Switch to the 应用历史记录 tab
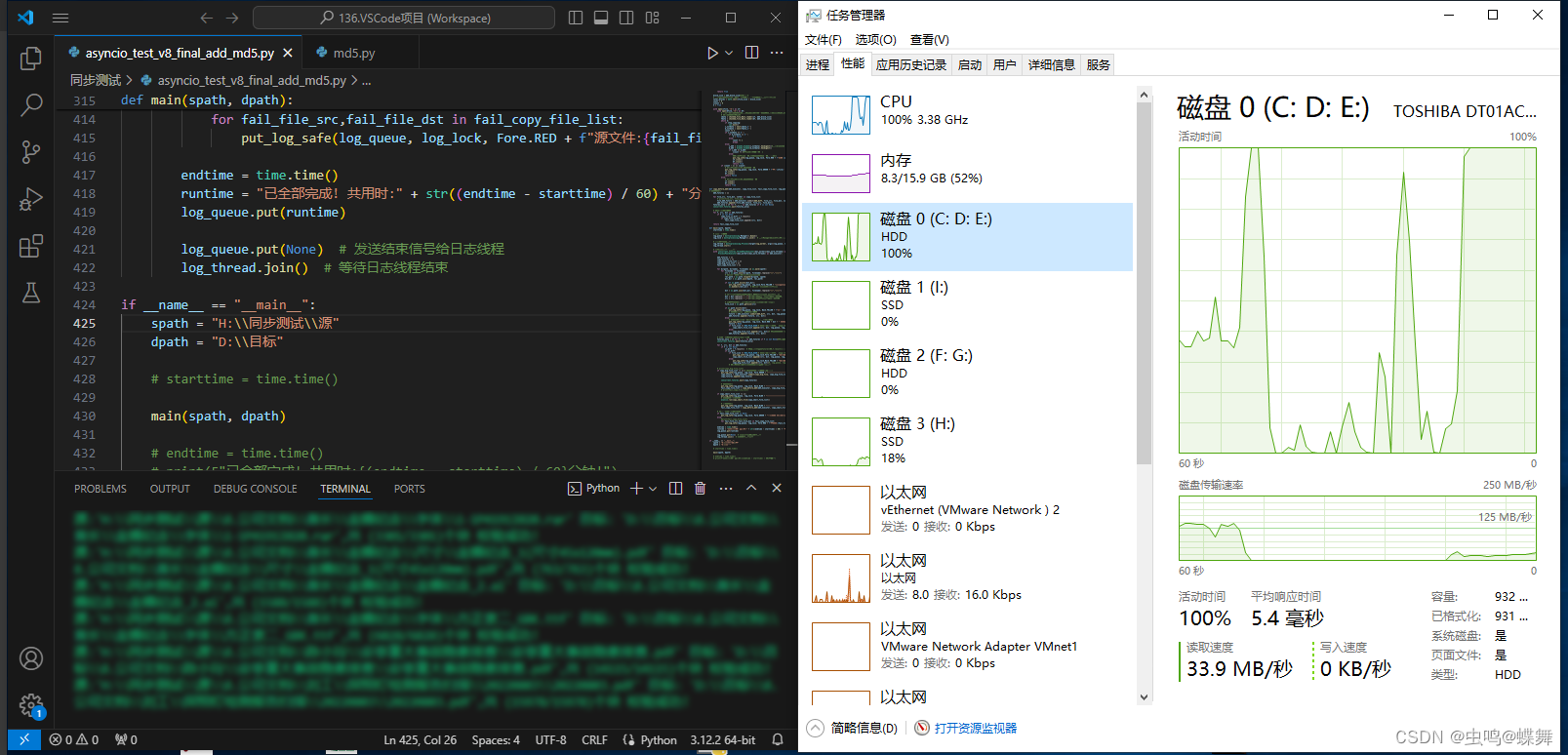 coord(911,65)
